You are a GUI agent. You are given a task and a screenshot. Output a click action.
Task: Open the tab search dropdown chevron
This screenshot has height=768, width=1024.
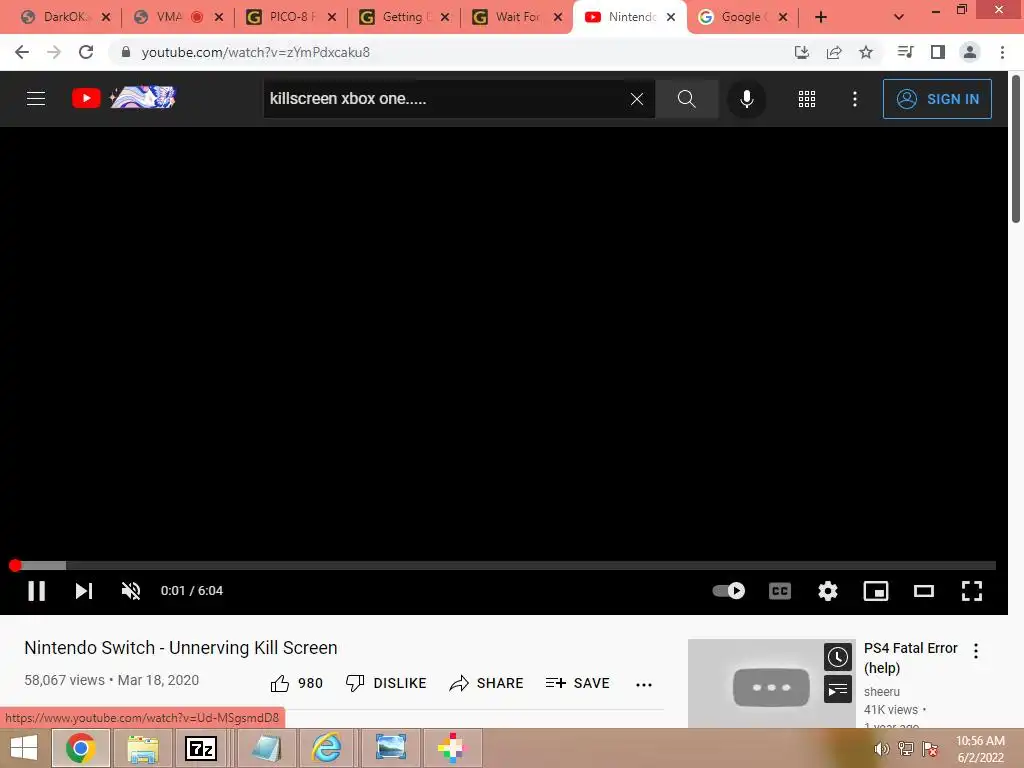pos(899,17)
